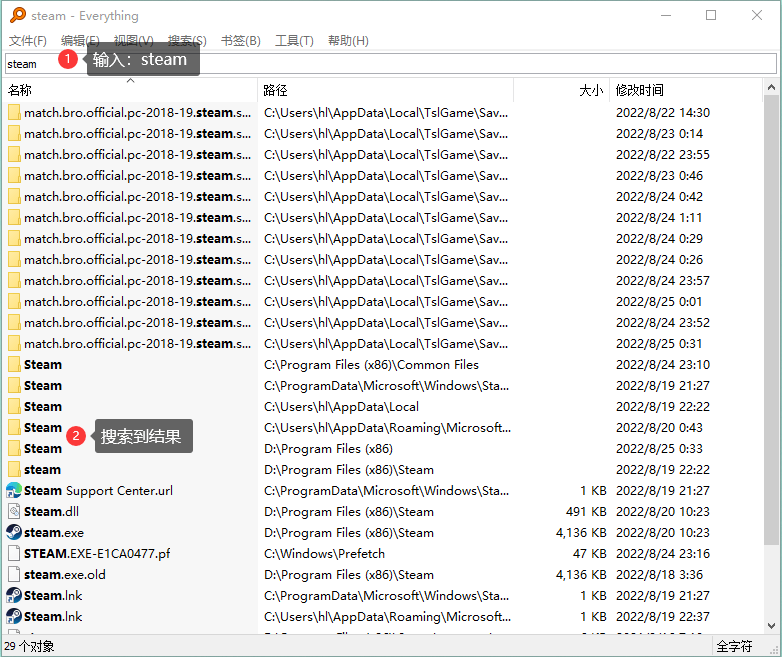Image resolution: width=782 pixels, height=657 pixels.
Task: Select the Steam.lnk icon in ProgramData
Action: point(14,595)
